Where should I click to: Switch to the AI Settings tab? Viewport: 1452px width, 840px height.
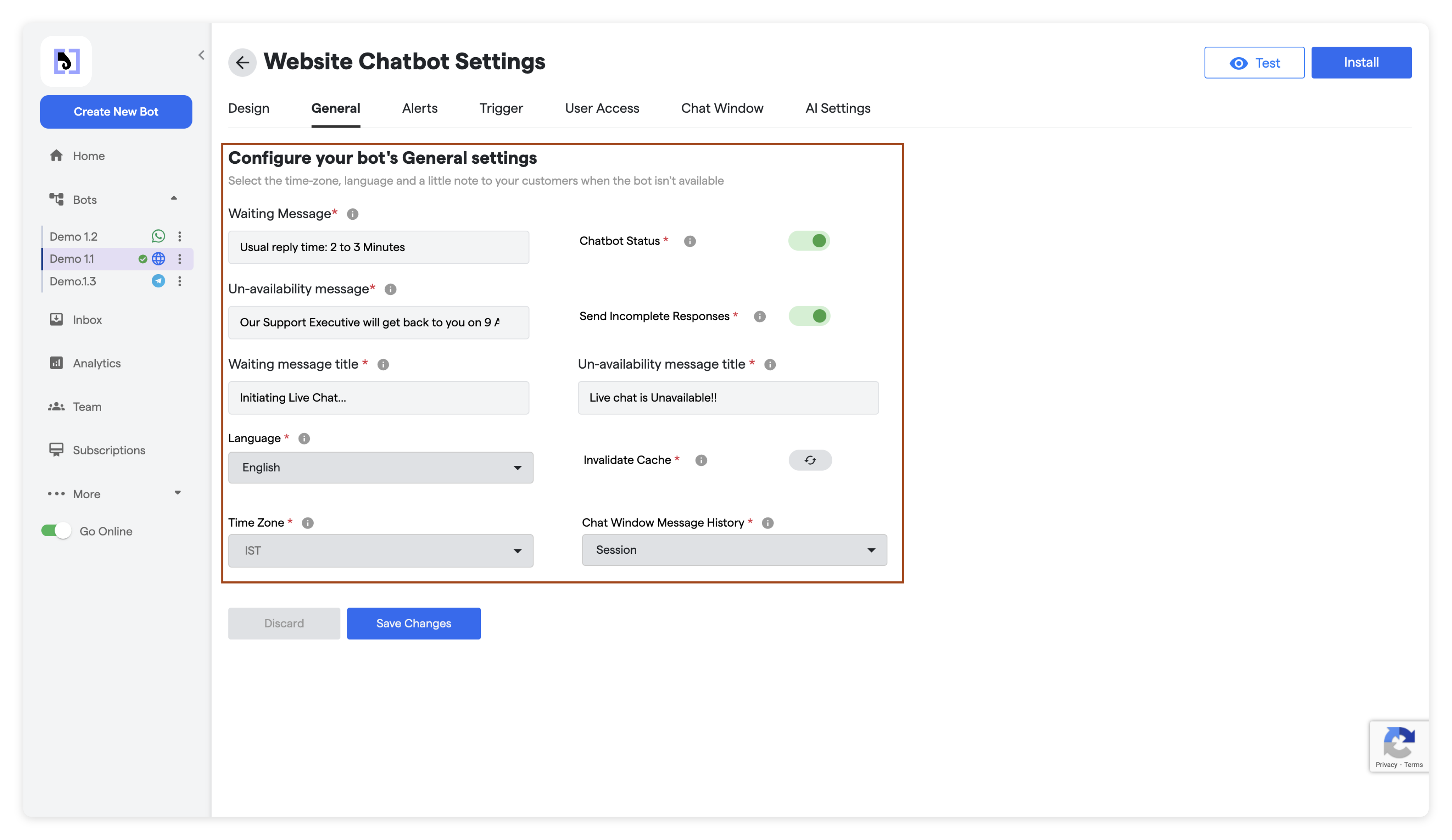pos(837,108)
